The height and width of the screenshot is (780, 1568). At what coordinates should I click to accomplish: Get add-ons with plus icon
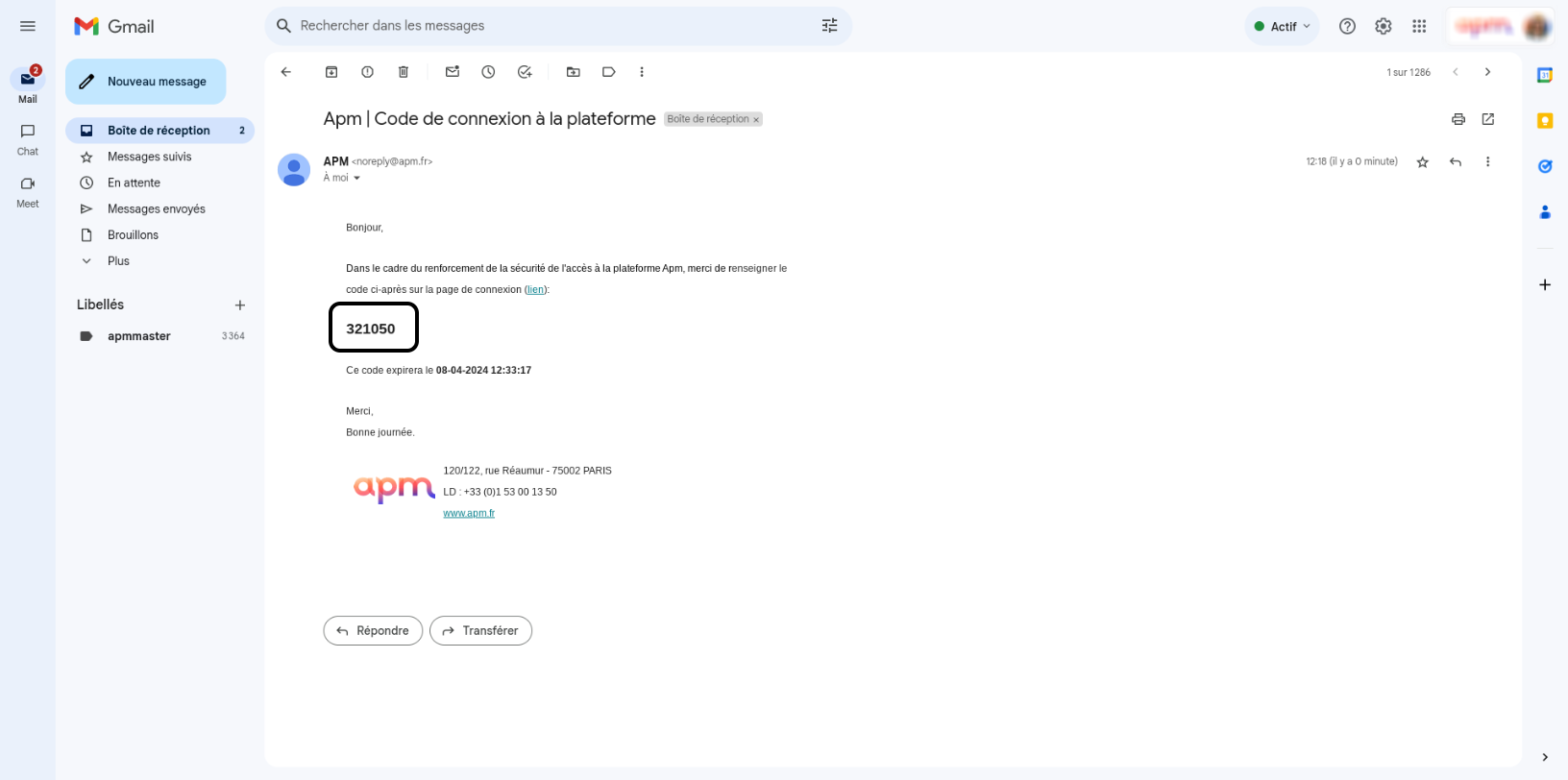point(1545,284)
